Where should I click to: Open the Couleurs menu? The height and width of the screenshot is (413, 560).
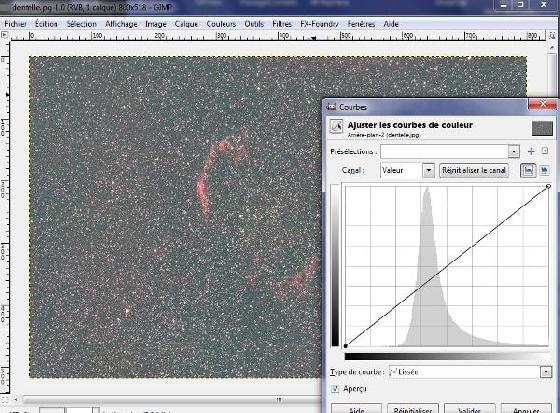point(221,24)
